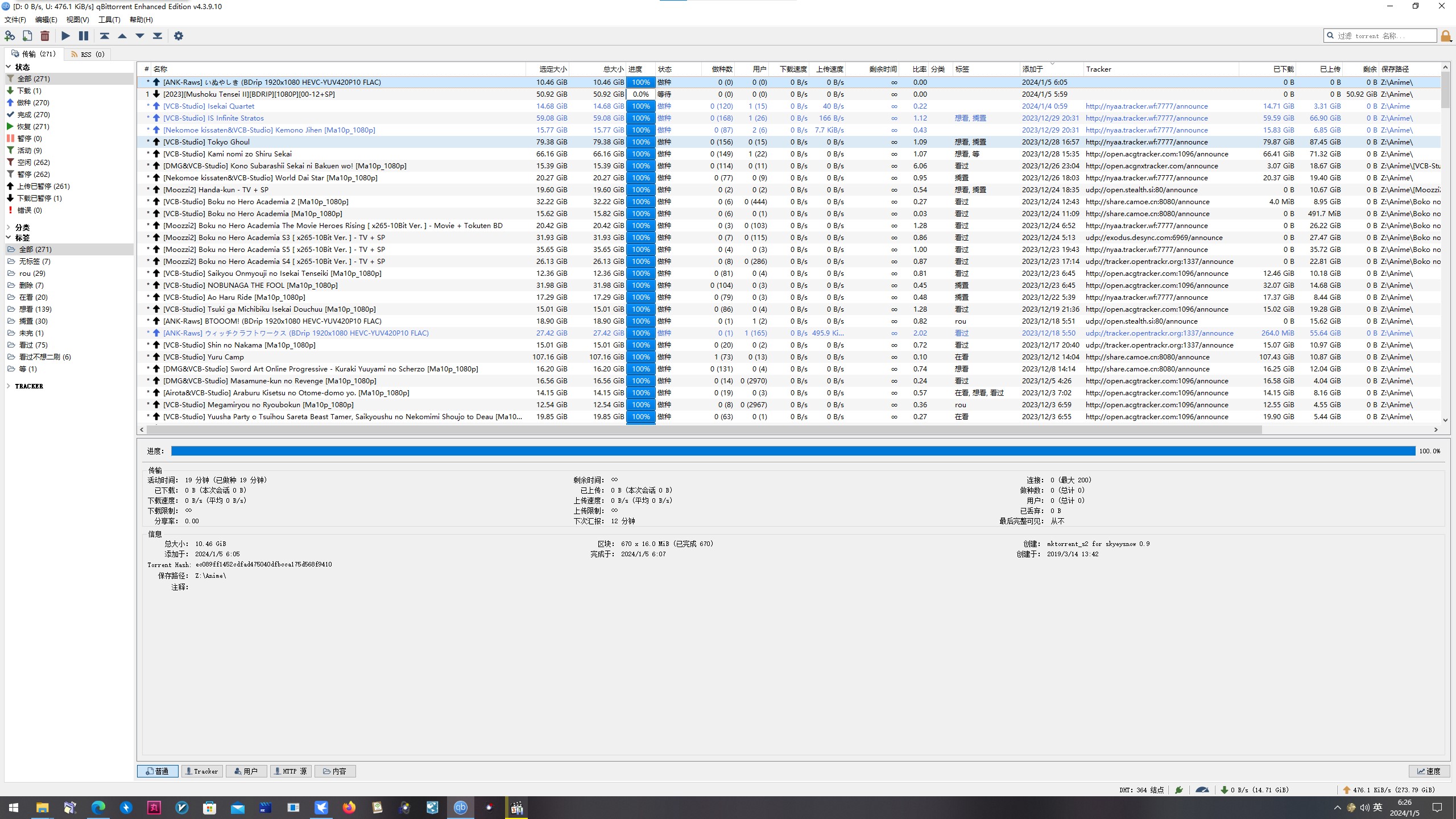1456x819 pixels.
Task: Click the 过滤 torrent 名称 search field
Action: (1380, 36)
